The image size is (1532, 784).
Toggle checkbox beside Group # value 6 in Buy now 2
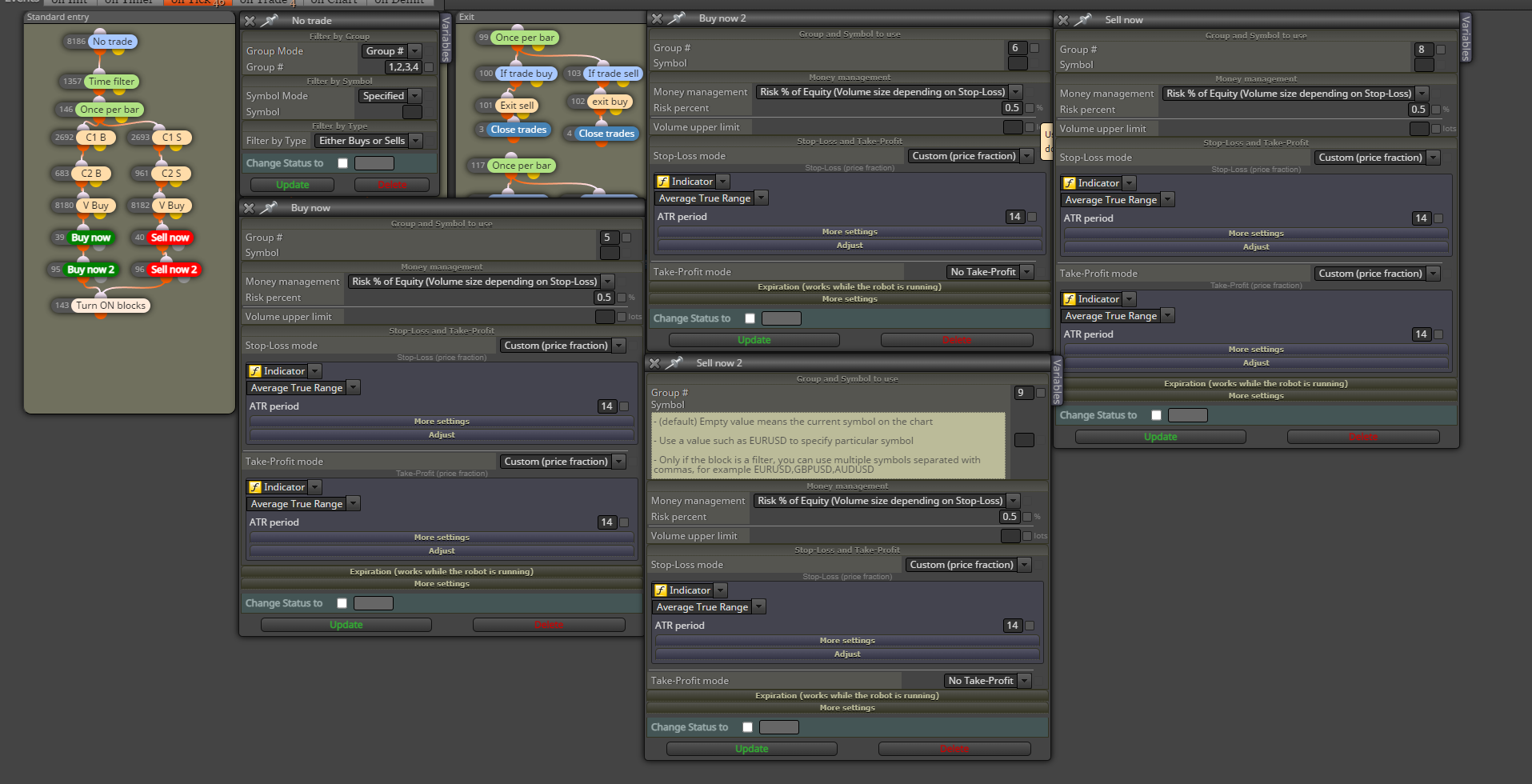click(x=1034, y=48)
